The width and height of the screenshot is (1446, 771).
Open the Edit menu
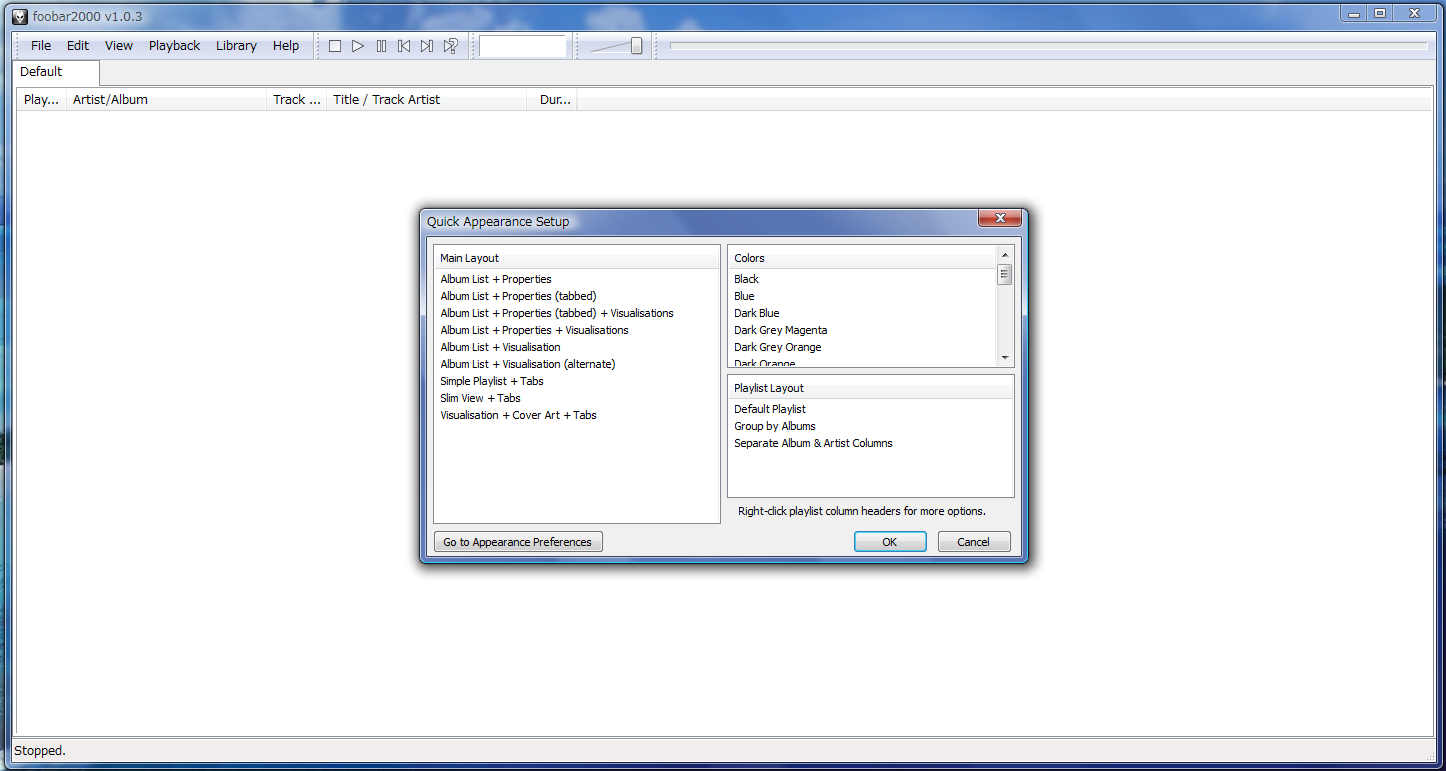click(78, 46)
